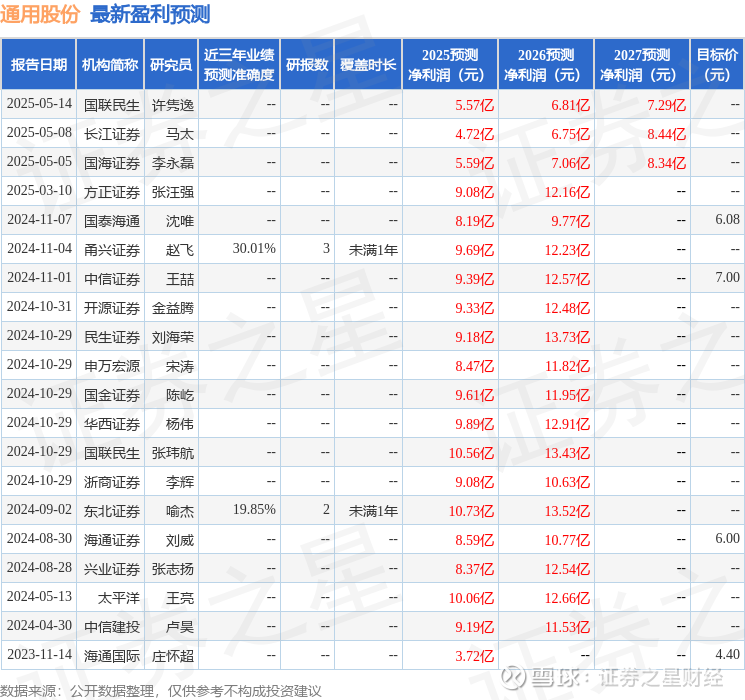
Task: Click the 机构简称 column header
Action: click(110, 65)
